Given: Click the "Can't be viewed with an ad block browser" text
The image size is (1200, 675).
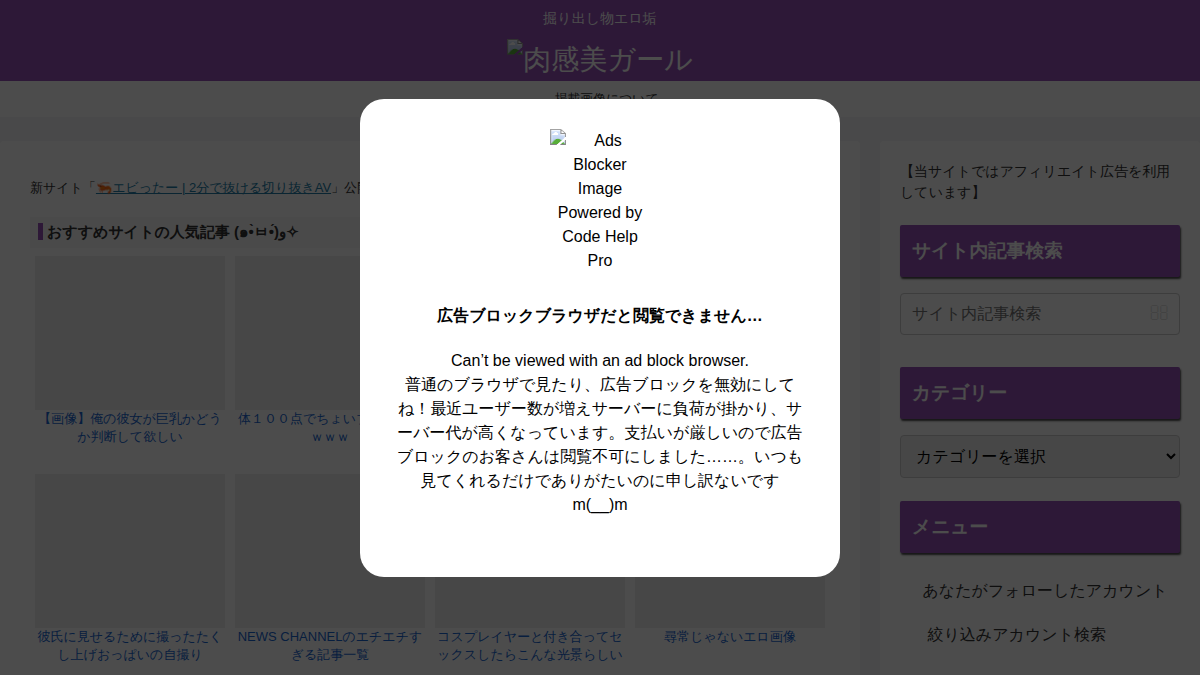Looking at the screenshot, I should pos(600,360).
